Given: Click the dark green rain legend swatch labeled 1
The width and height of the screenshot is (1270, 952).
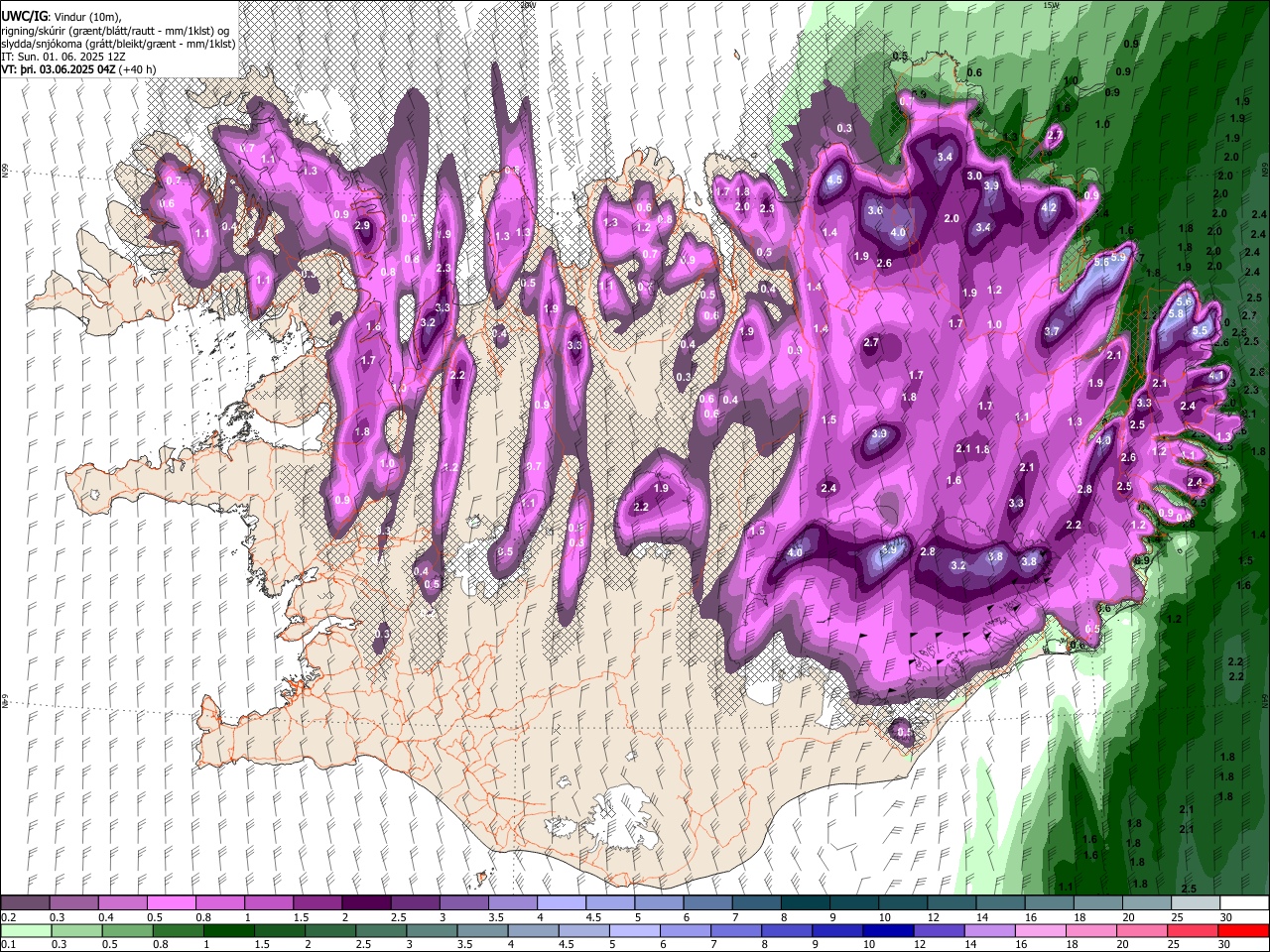Looking at the screenshot, I should [228, 930].
